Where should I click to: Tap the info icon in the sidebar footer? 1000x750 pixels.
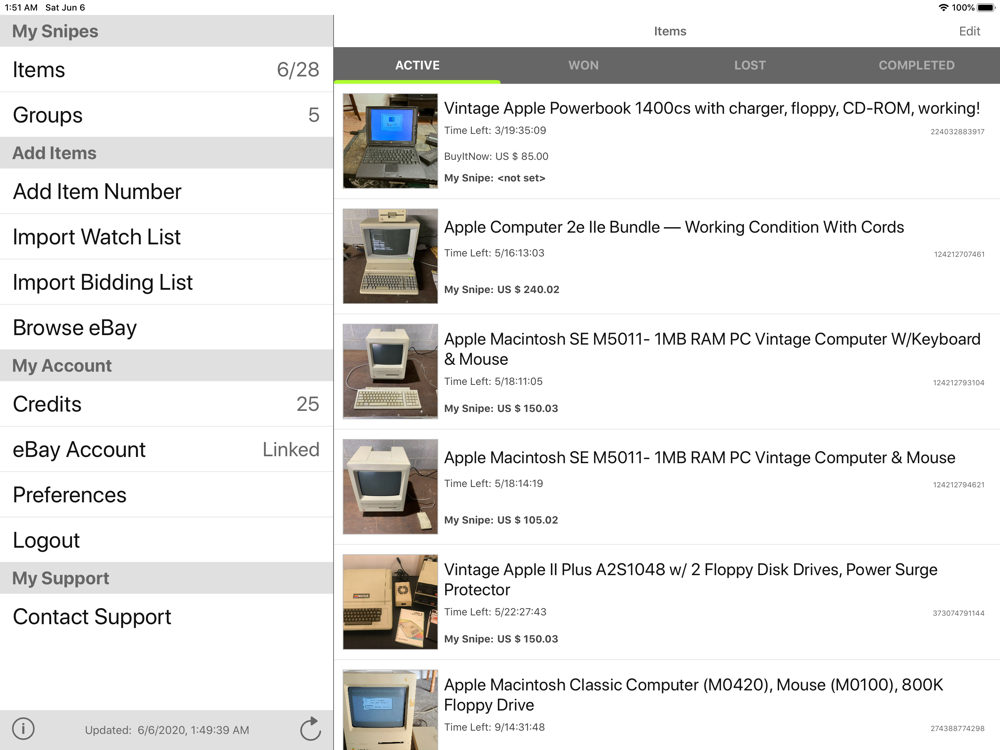[x=24, y=728]
